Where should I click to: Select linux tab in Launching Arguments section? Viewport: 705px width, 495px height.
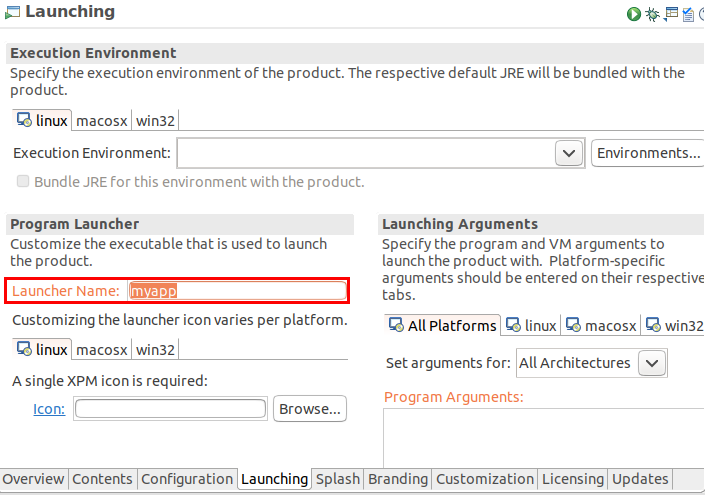coord(531,325)
